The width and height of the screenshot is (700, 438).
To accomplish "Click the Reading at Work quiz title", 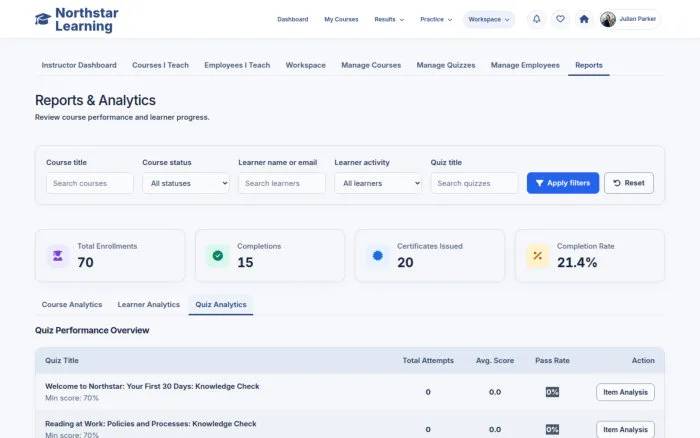I will pos(151,424).
